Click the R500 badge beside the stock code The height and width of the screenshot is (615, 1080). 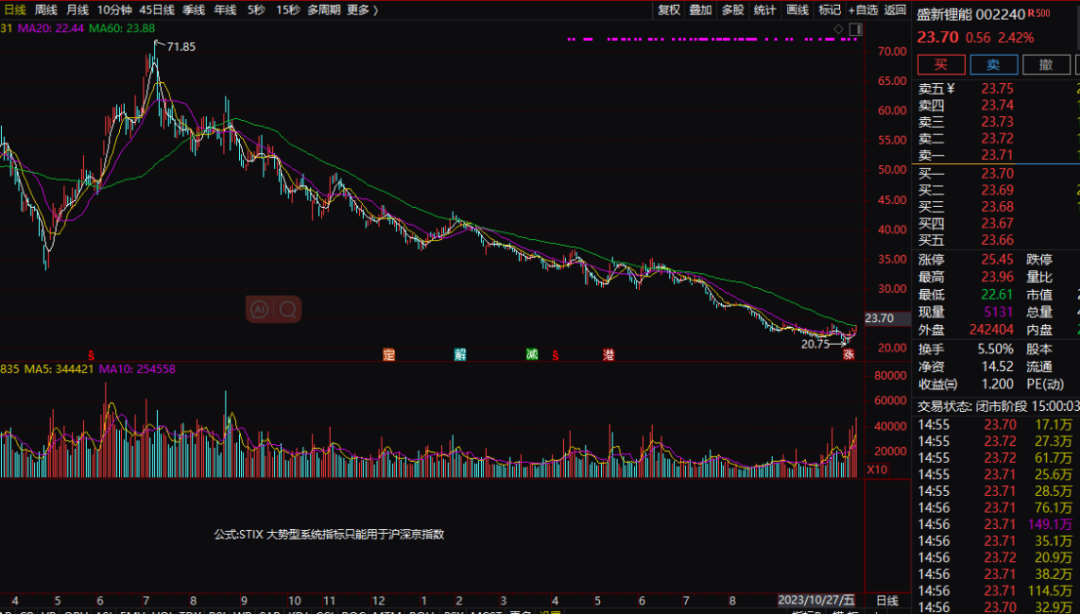click(1039, 13)
